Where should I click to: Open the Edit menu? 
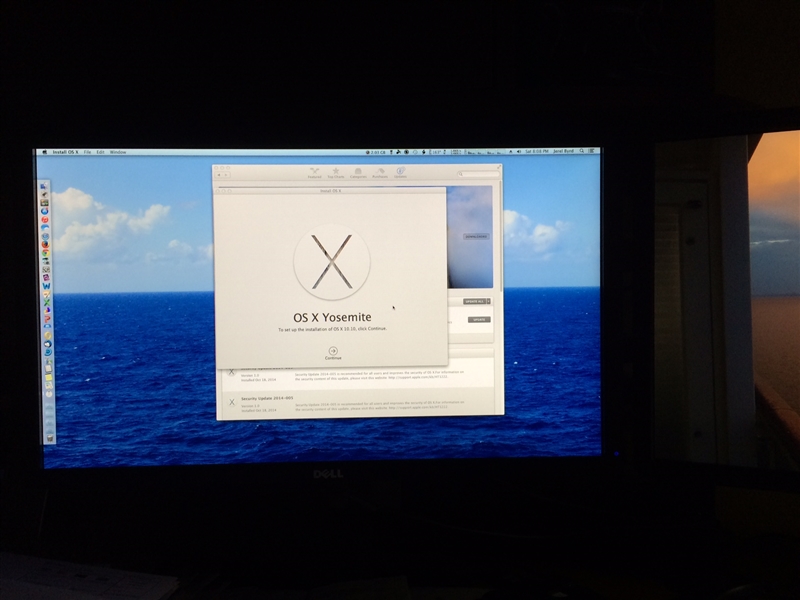[x=101, y=152]
